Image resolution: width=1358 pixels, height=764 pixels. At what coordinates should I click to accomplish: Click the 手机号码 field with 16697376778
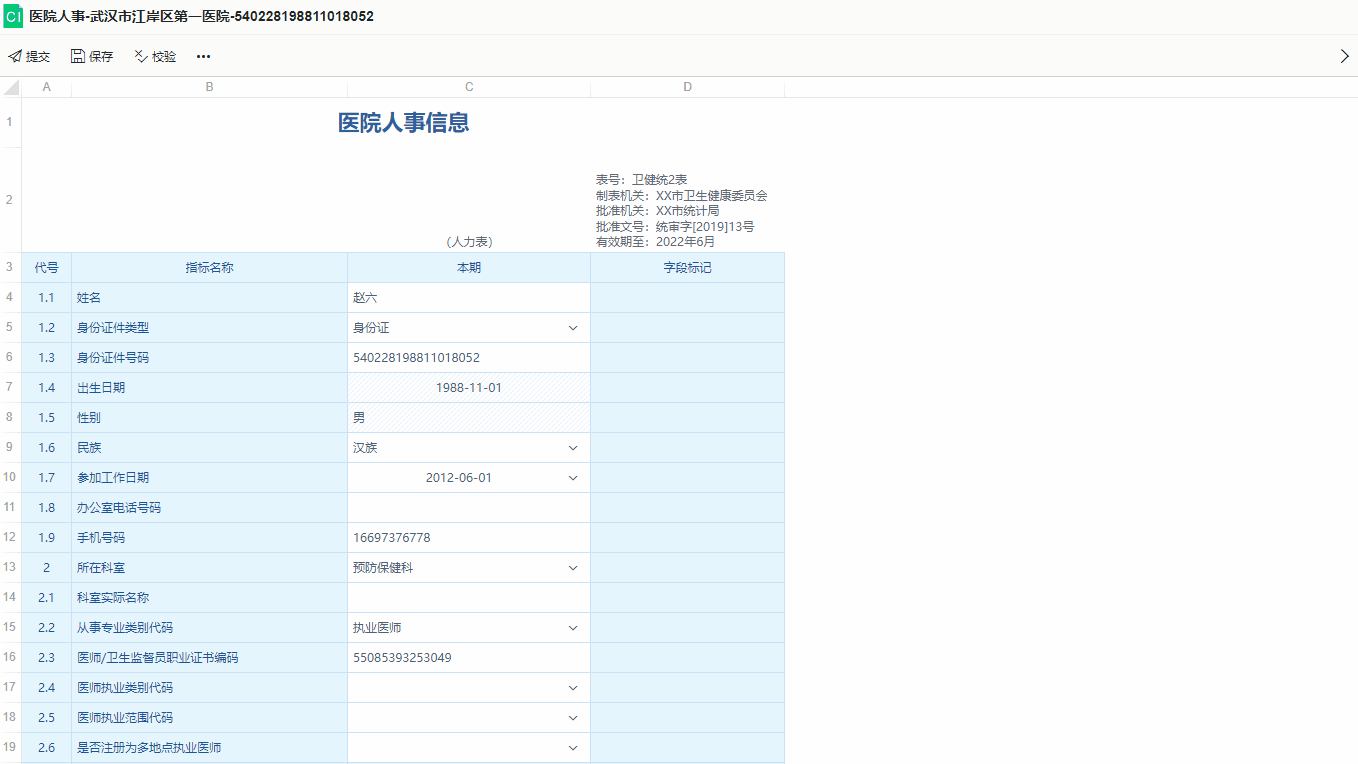pos(468,538)
